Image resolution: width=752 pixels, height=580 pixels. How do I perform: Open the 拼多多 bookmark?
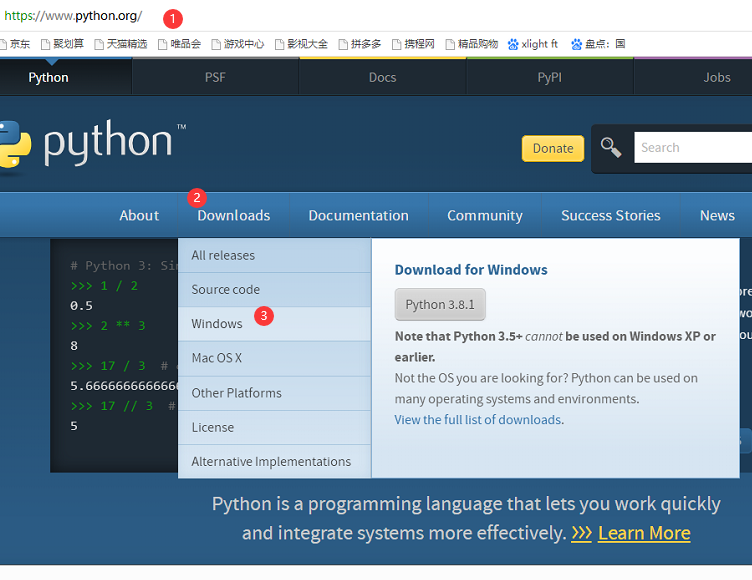click(x=360, y=44)
